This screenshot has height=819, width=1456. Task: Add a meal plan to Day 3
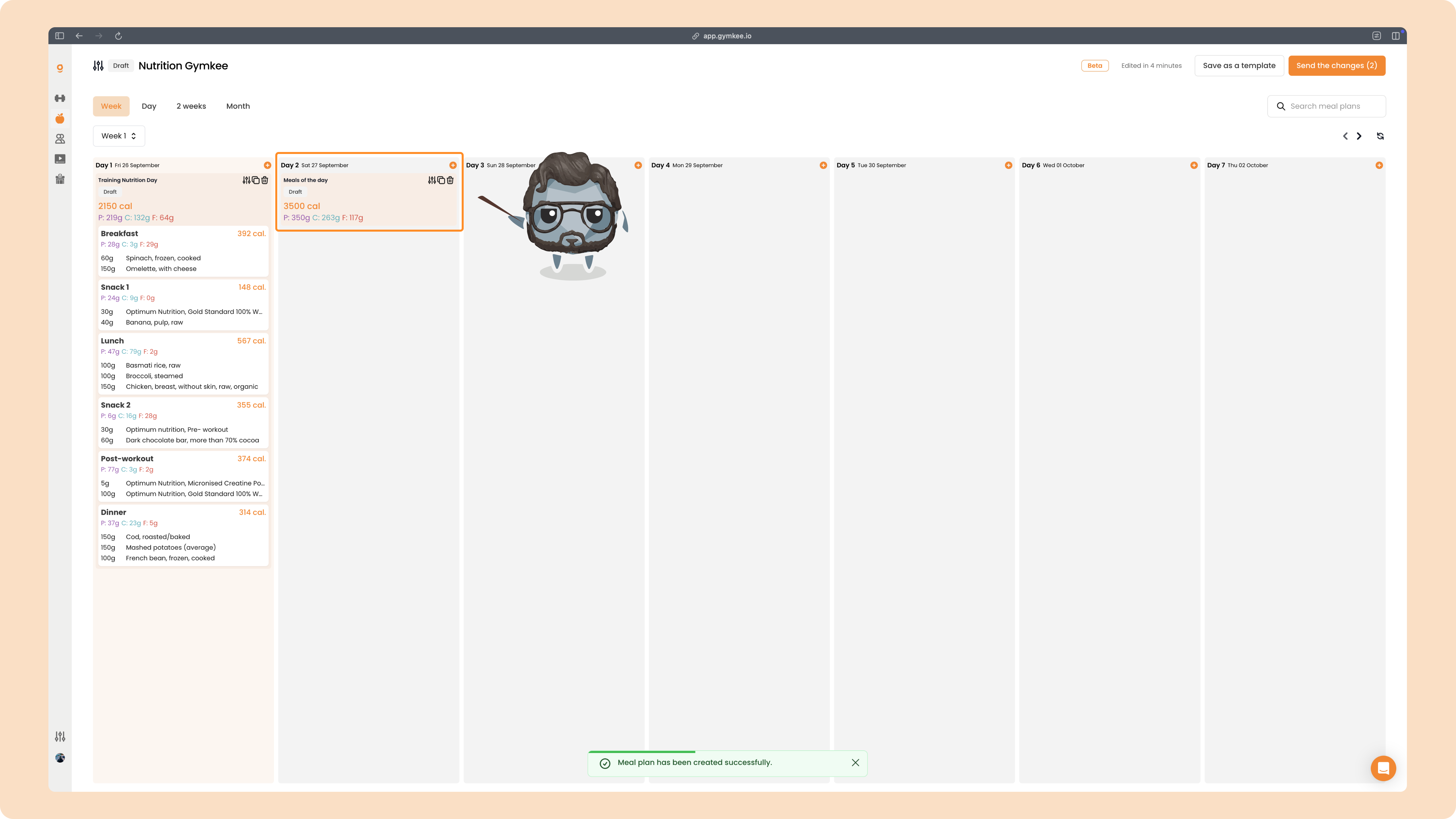638,165
